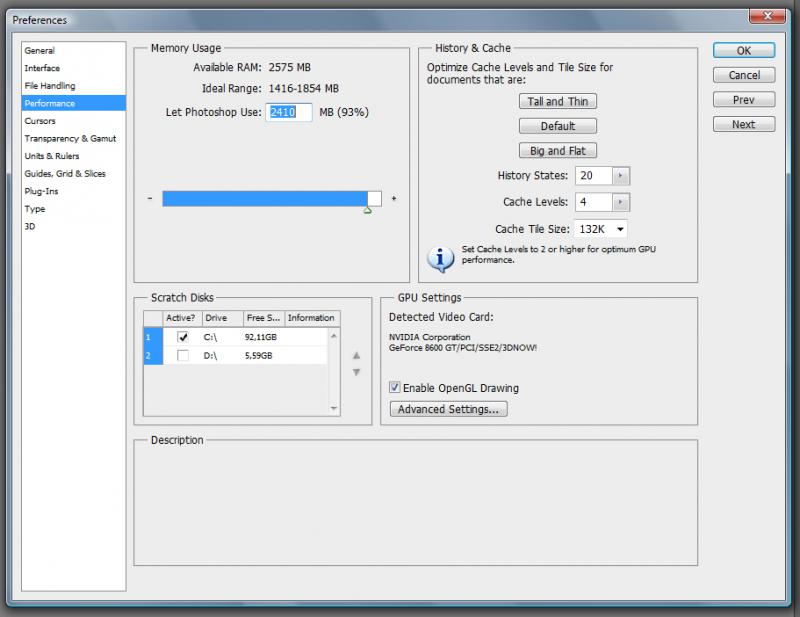Select the File Handling category
Screen dimensions: 800x617
tap(49, 86)
